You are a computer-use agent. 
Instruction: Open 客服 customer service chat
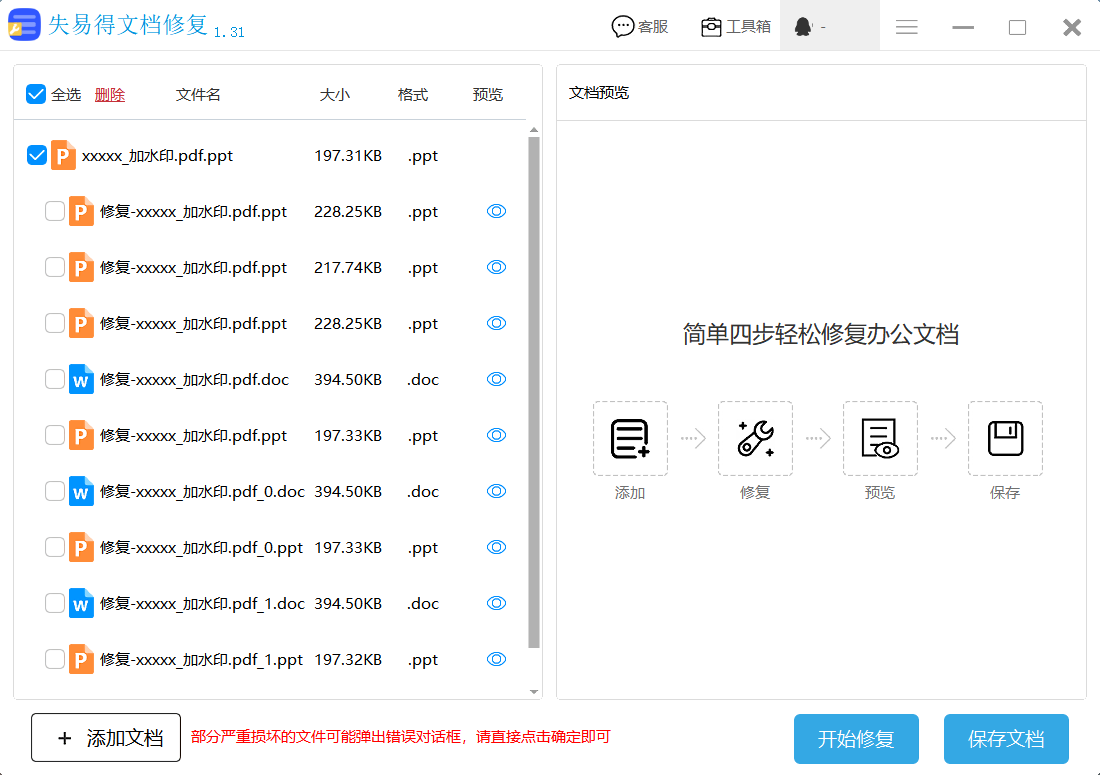click(x=639, y=27)
